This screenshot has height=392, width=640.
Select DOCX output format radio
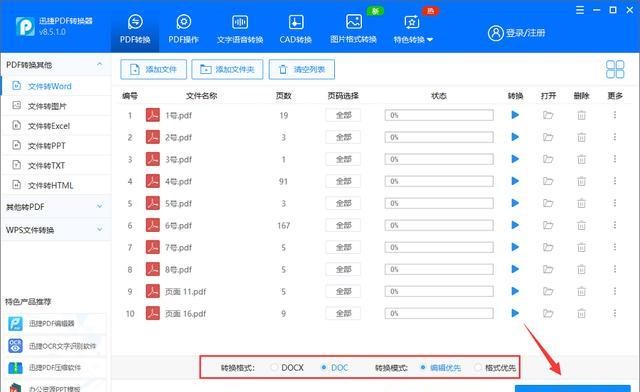pyautogui.click(x=274, y=368)
